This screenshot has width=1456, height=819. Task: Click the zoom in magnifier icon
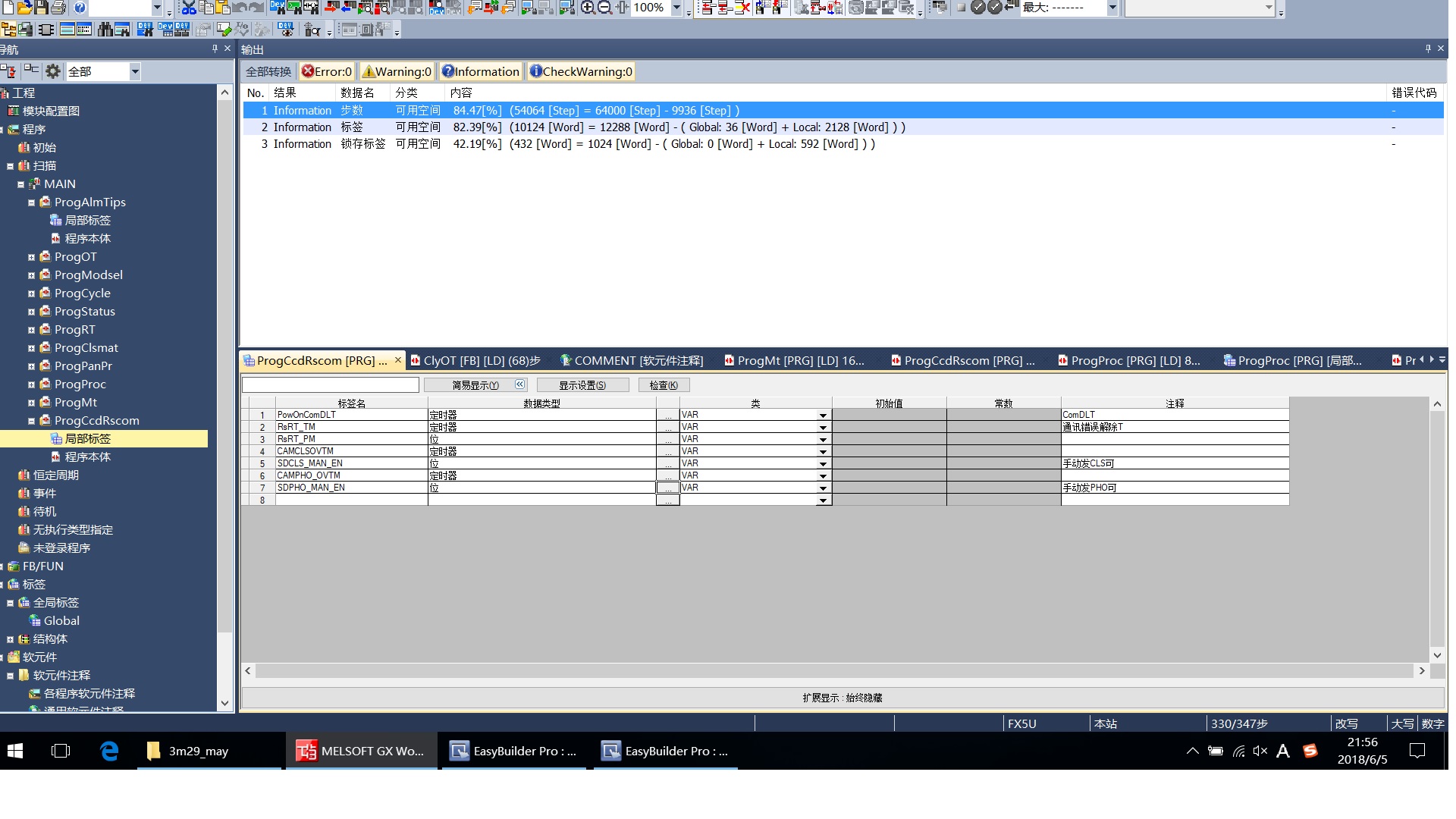coord(588,8)
